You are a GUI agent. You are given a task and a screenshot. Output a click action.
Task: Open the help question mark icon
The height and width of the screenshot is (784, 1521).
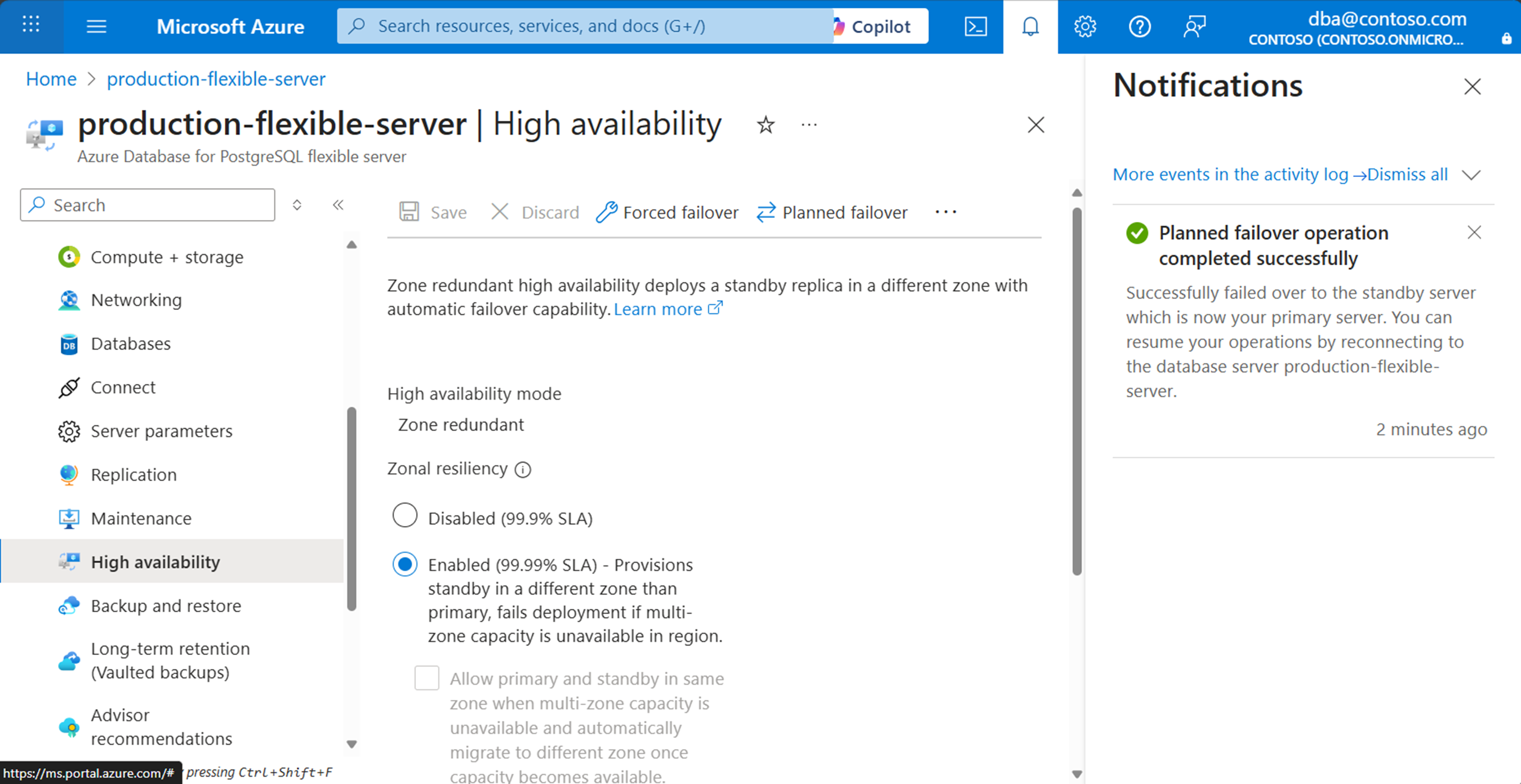(x=1139, y=26)
